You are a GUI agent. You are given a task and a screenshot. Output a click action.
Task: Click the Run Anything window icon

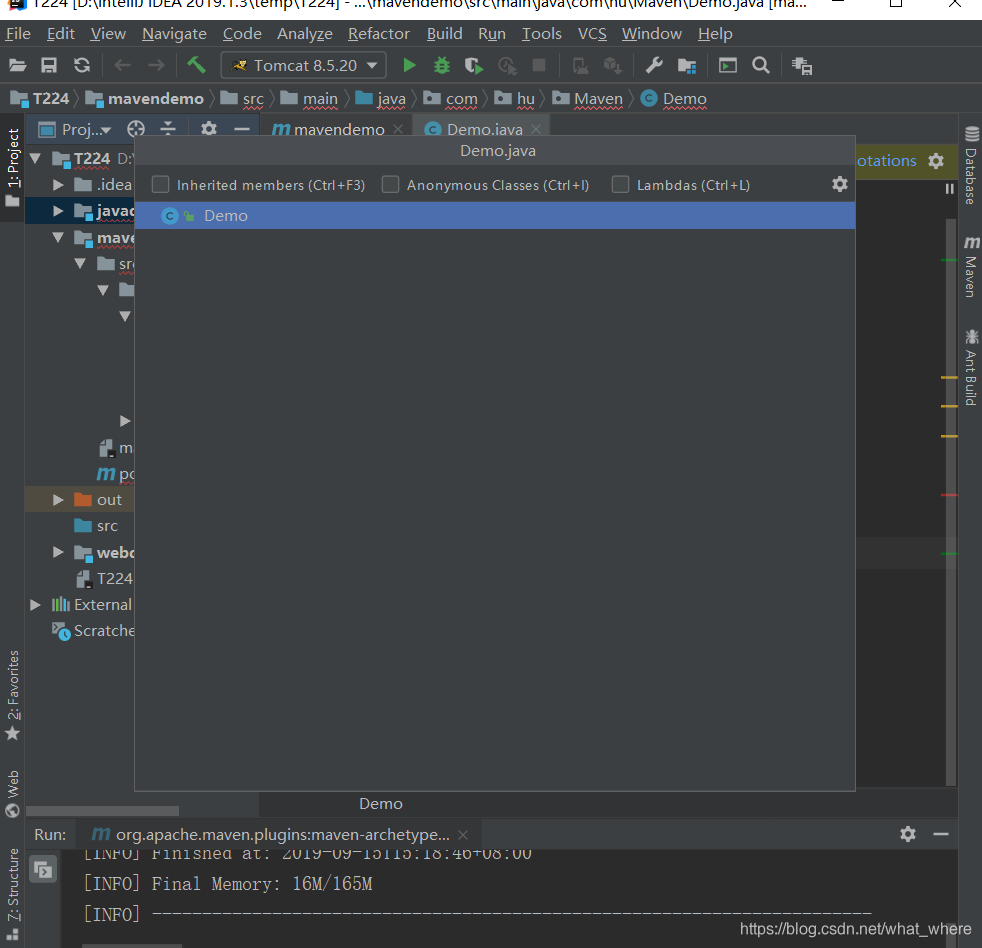click(728, 65)
